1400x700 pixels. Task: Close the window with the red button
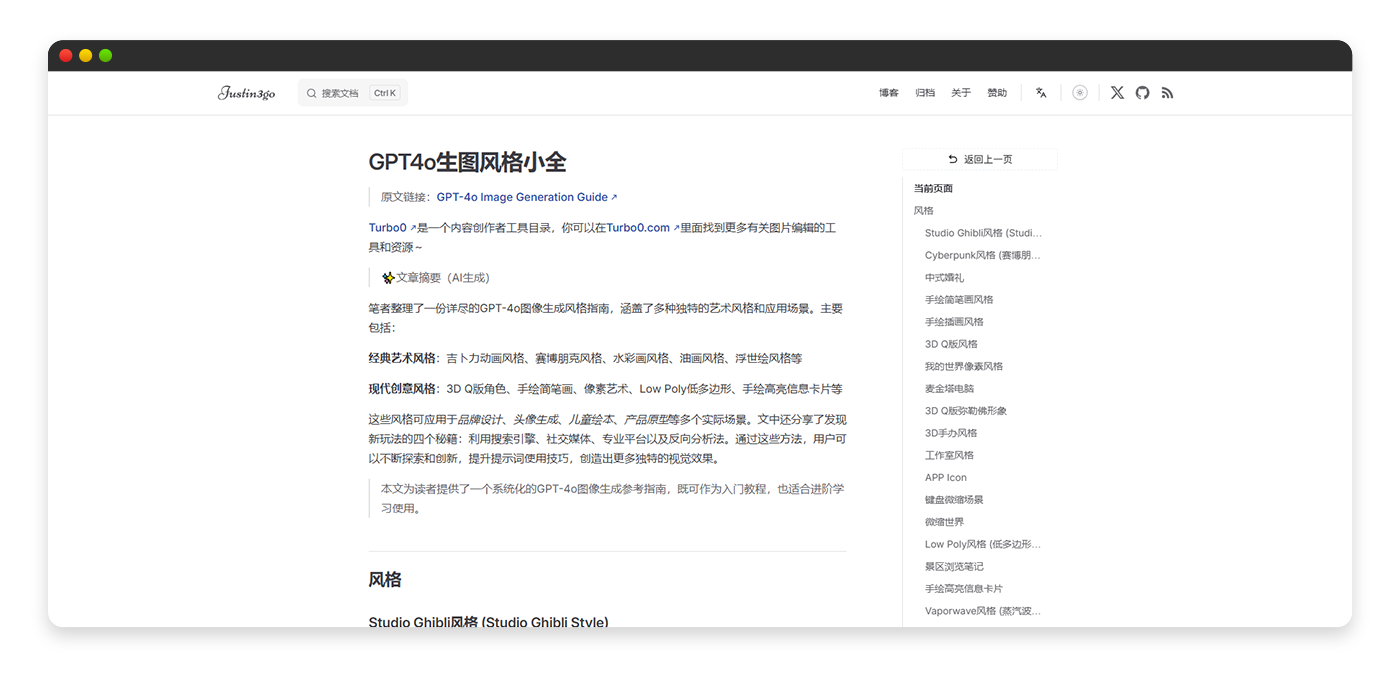pos(66,56)
